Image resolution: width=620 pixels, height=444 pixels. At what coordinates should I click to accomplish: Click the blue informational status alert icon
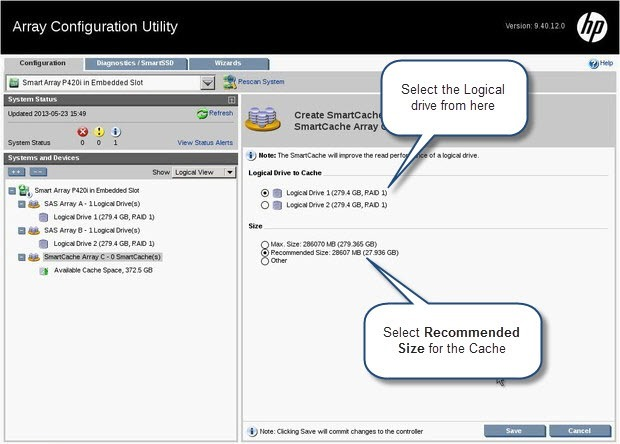point(115,132)
